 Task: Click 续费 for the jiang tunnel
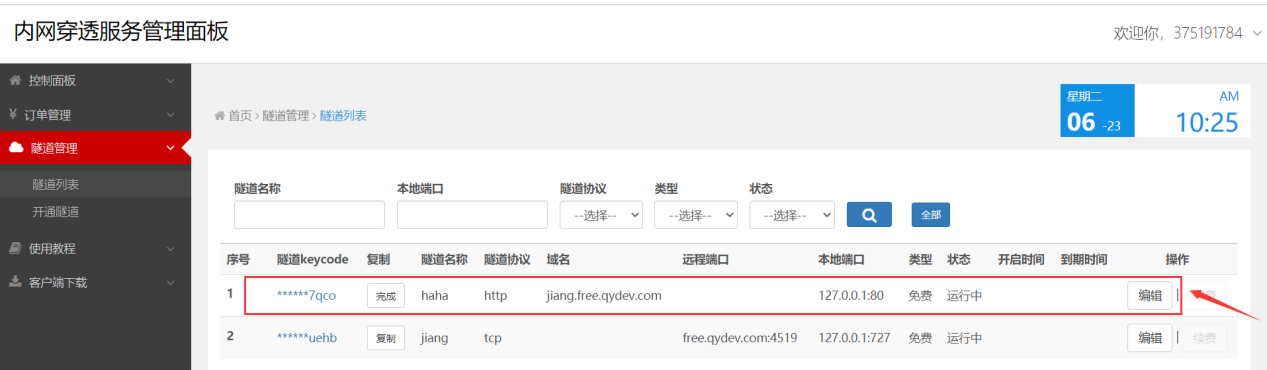click(x=1204, y=338)
